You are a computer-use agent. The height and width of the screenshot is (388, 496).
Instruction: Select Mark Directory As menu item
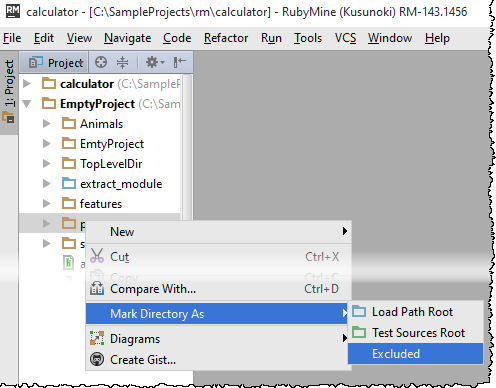pyautogui.click(x=217, y=313)
